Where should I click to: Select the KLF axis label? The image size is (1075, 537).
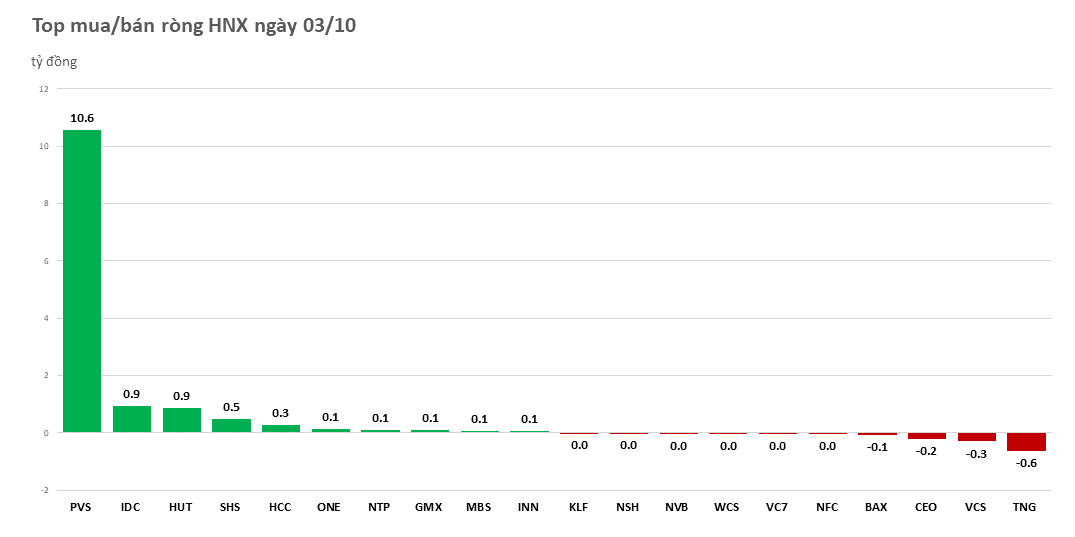[578, 507]
